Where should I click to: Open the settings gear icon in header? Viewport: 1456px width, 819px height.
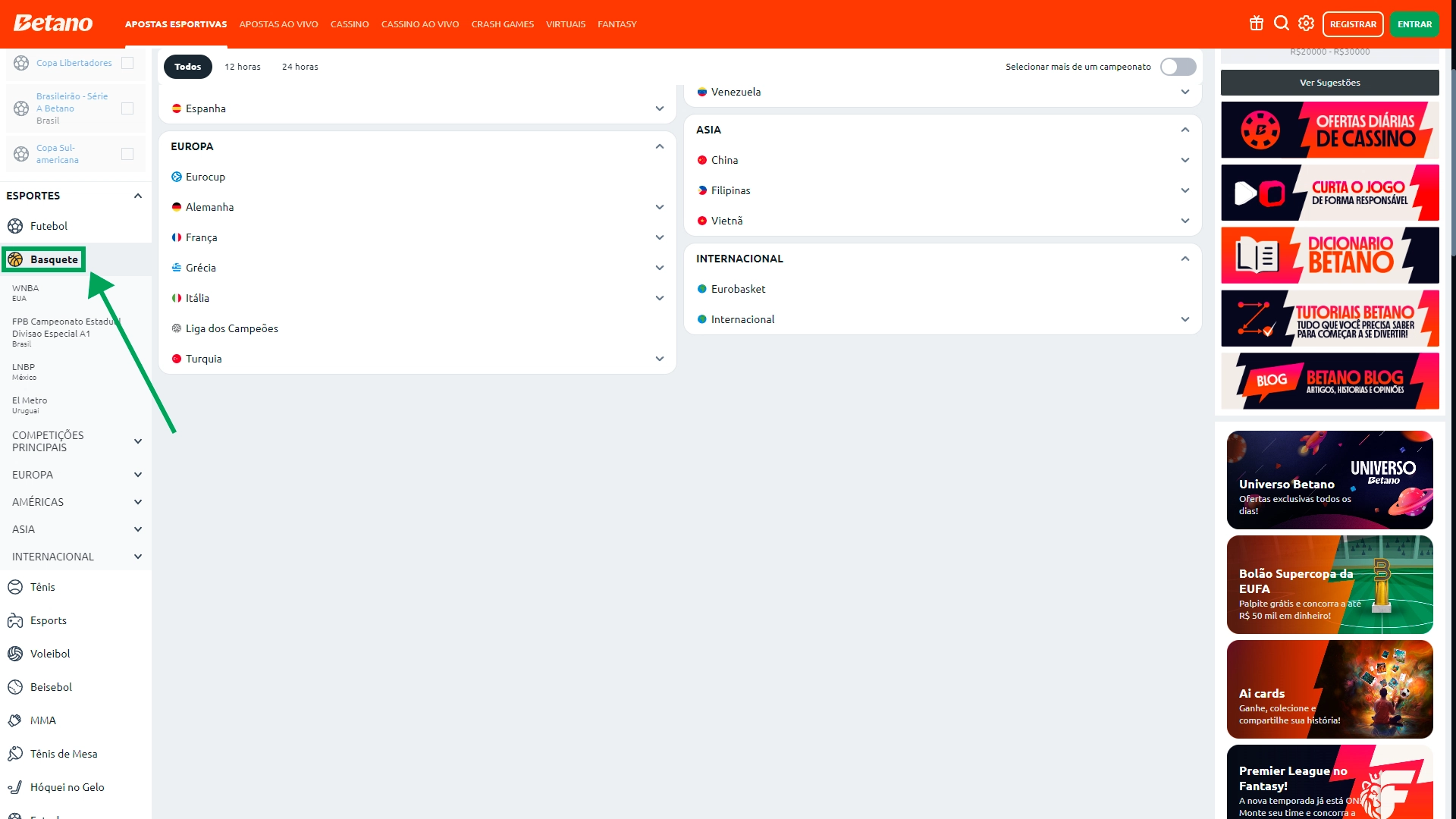1306,24
